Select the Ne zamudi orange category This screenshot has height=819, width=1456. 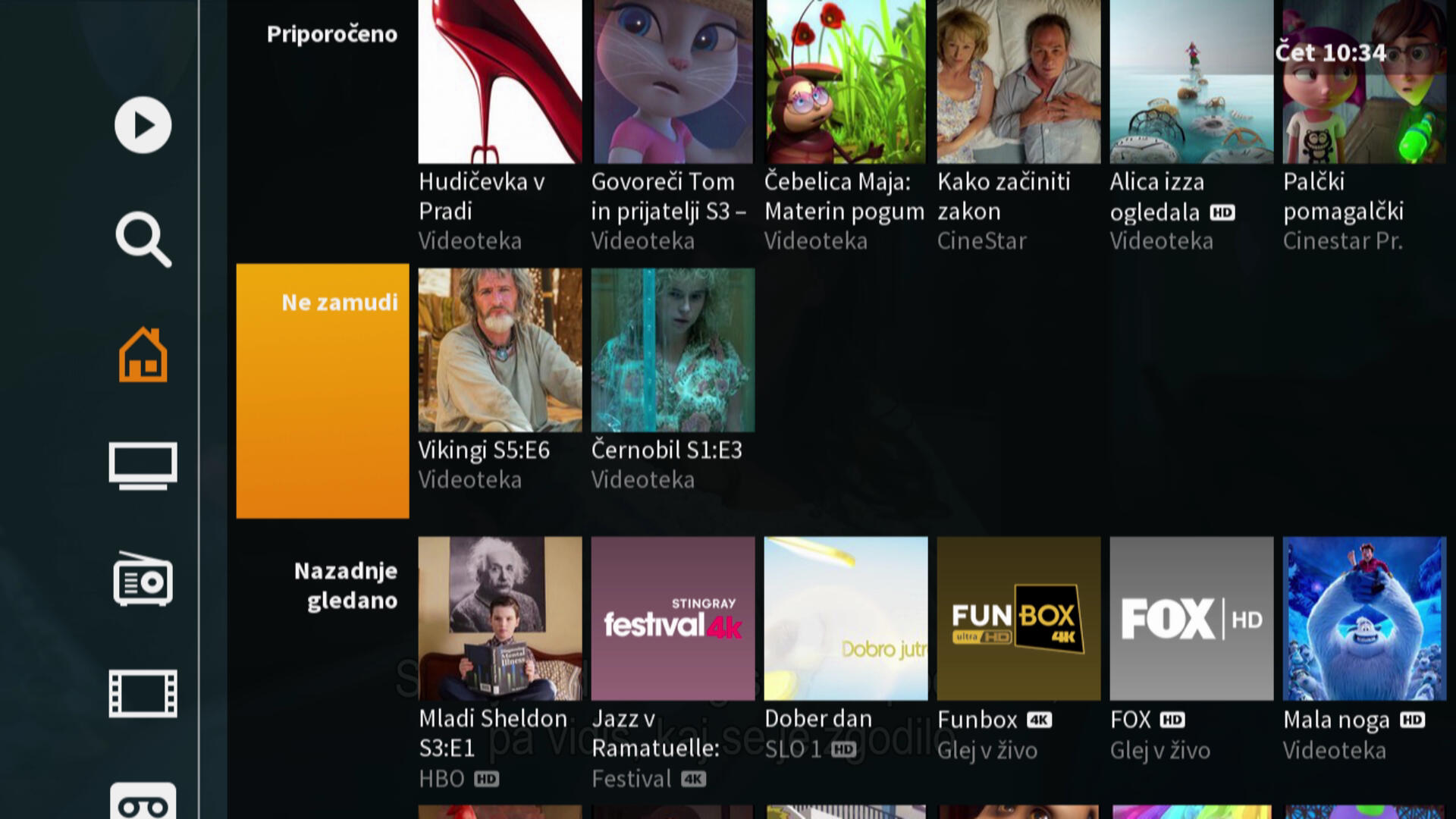click(x=322, y=391)
